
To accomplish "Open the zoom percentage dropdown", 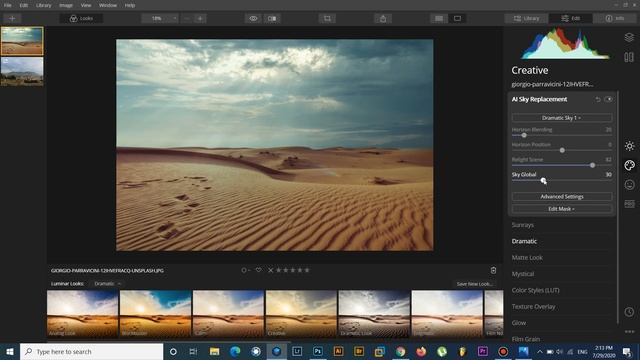I will (160, 18).
